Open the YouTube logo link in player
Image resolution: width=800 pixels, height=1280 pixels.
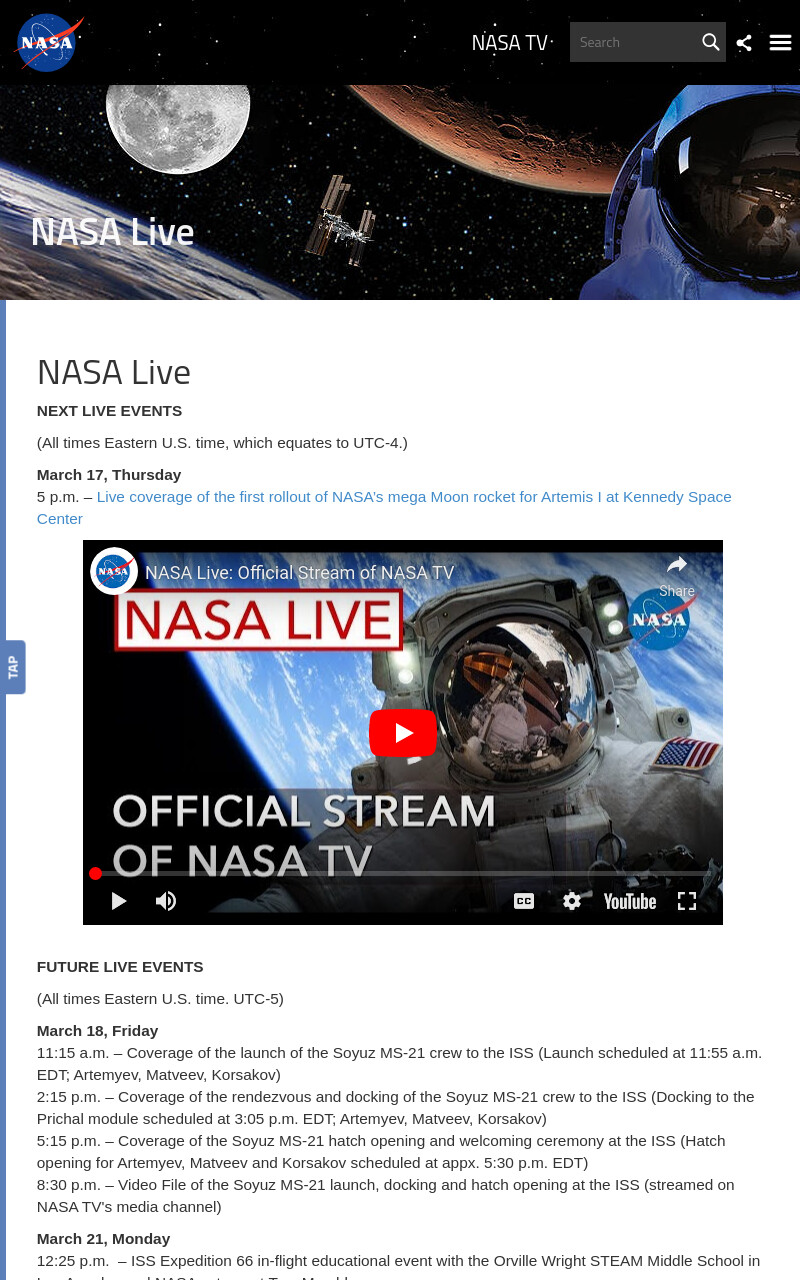click(x=630, y=901)
